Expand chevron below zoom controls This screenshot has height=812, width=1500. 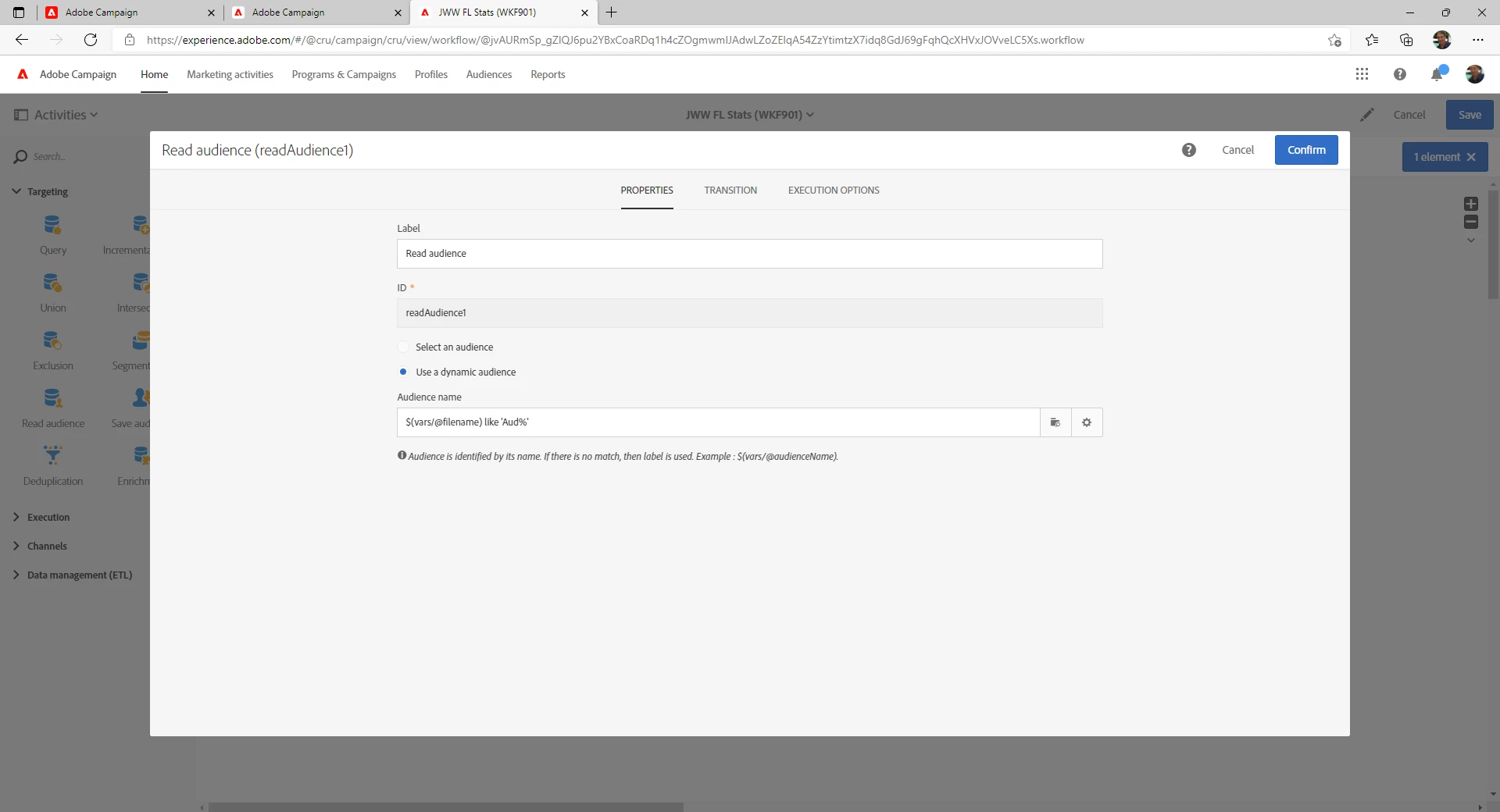click(1471, 240)
